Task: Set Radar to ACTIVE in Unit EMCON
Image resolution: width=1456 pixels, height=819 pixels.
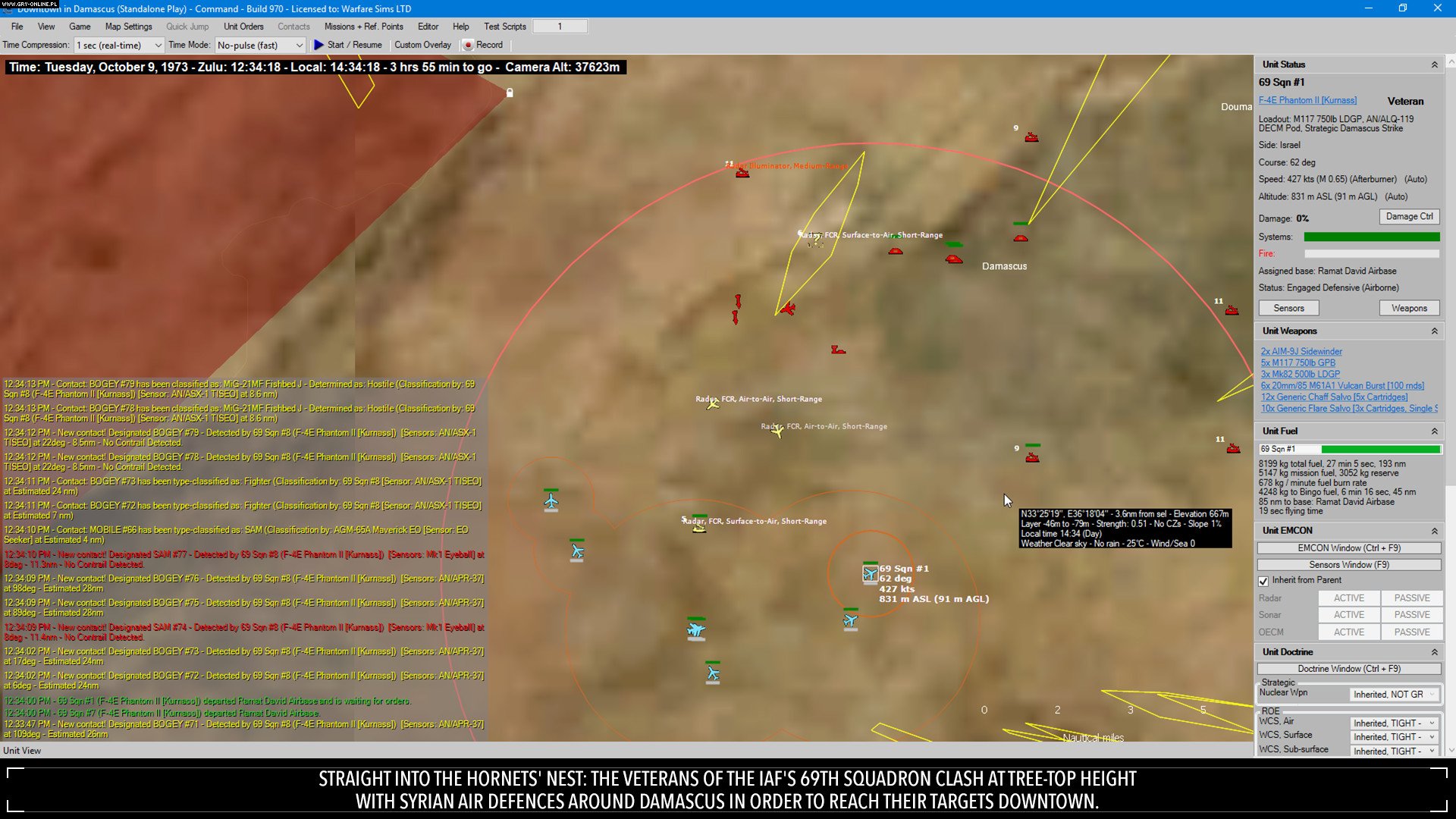Action: [x=1348, y=598]
